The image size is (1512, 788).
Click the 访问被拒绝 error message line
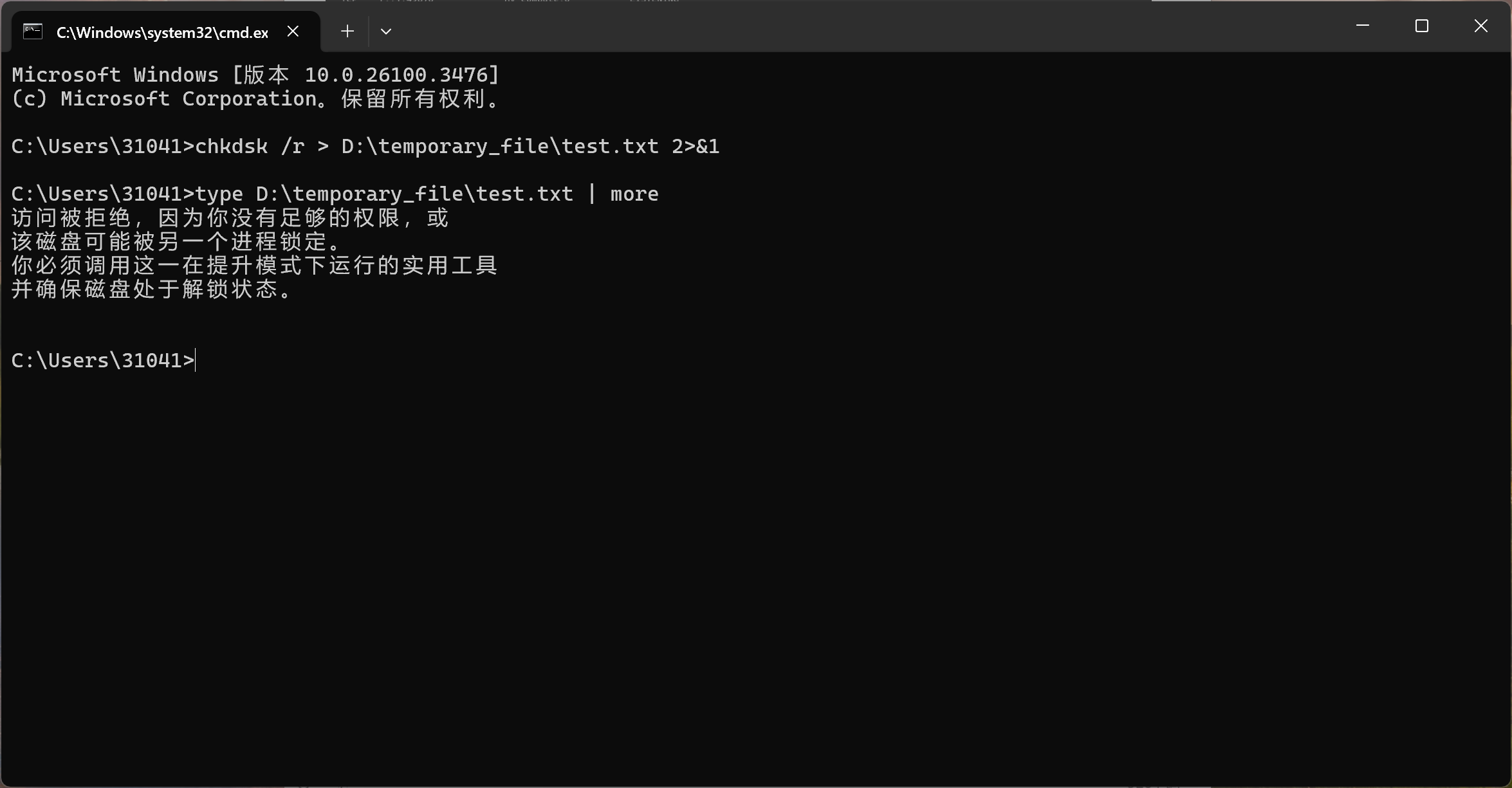tap(229, 218)
